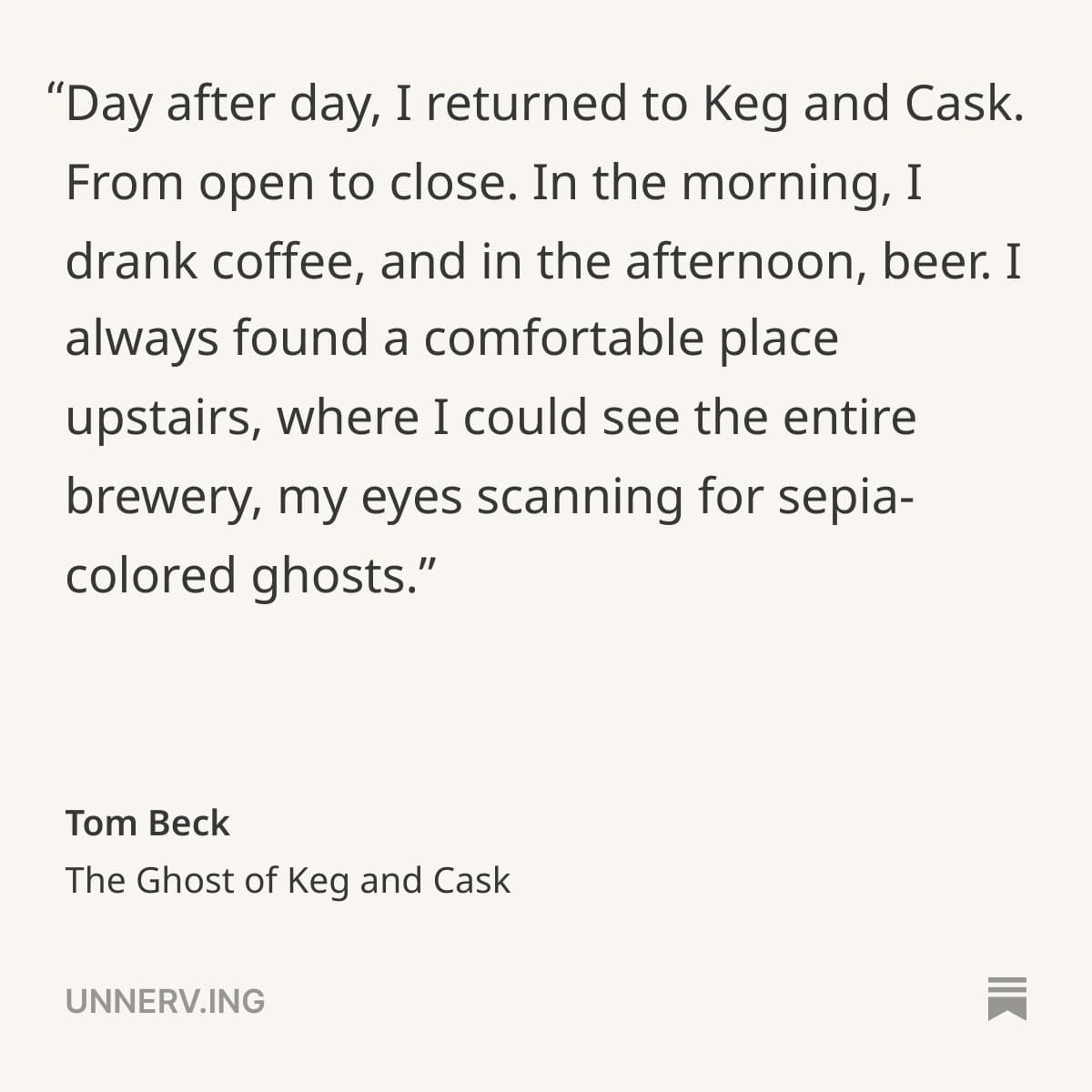Image resolution: width=1092 pixels, height=1092 pixels.
Task: Click the hyphenated word "sepia-"
Action: [x=845, y=498]
